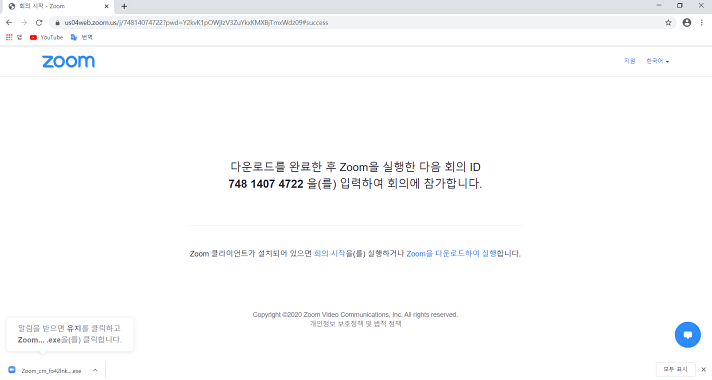Open a new browser tab with plus

pyautogui.click(x=124, y=6)
